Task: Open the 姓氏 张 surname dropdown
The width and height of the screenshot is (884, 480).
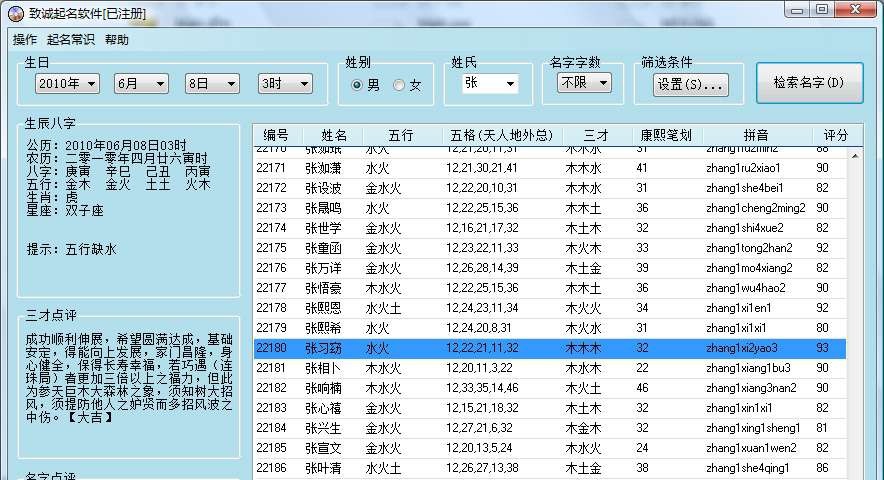Action: pyautogui.click(x=490, y=83)
